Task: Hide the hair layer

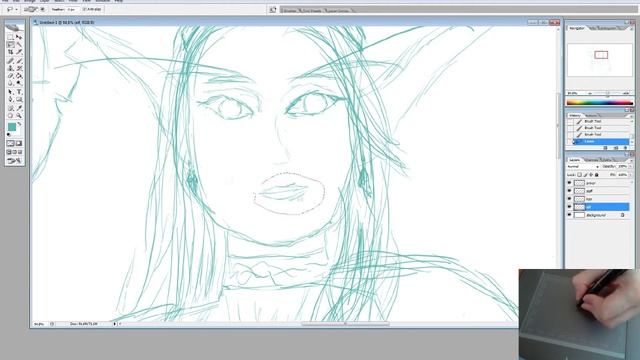Action: (x=569, y=199)
